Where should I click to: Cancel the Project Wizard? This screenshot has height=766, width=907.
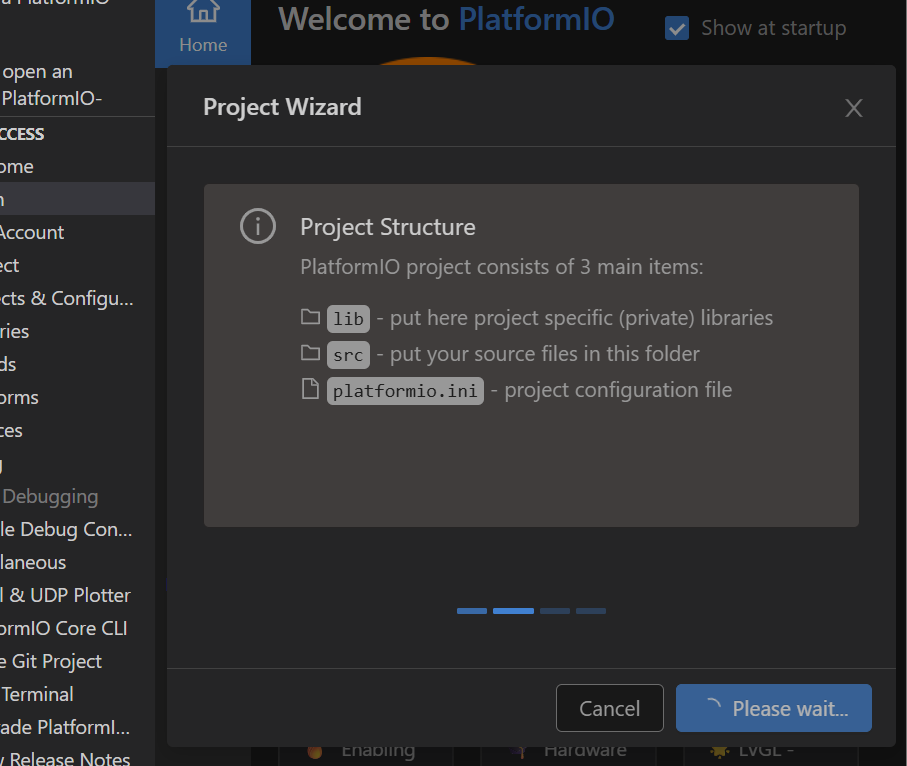610,708
